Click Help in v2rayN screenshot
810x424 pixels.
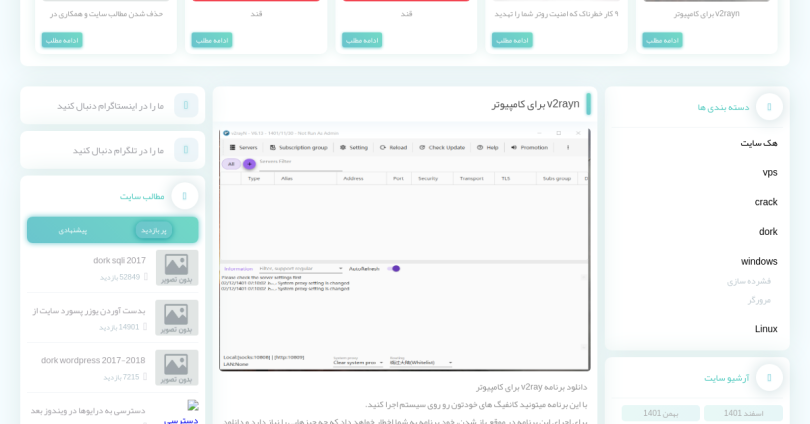pos(488,148)
